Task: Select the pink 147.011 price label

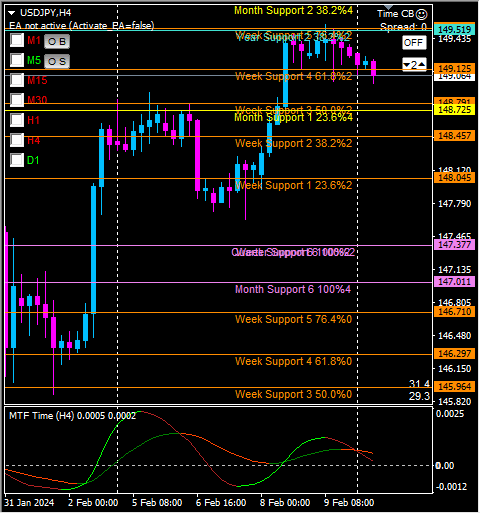Action: 454,282
